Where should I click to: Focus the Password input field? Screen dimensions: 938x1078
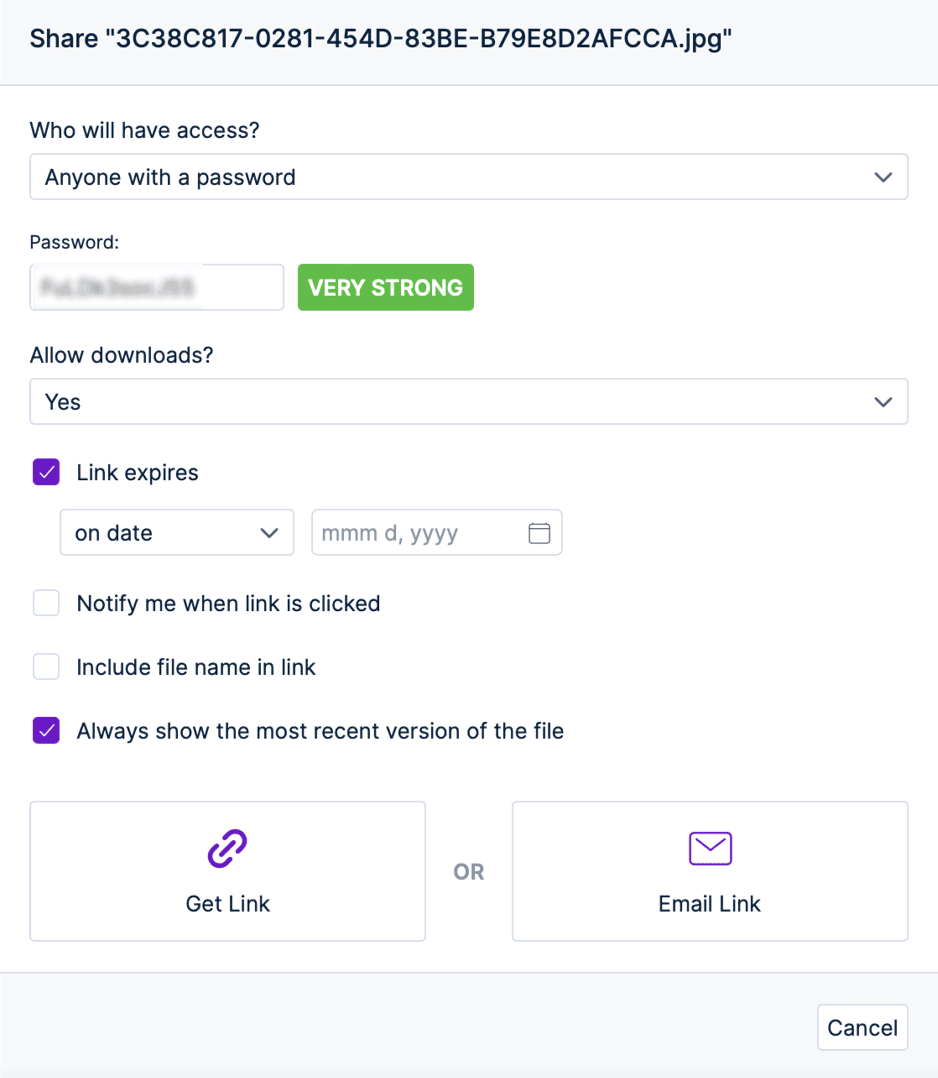[157, 287]
